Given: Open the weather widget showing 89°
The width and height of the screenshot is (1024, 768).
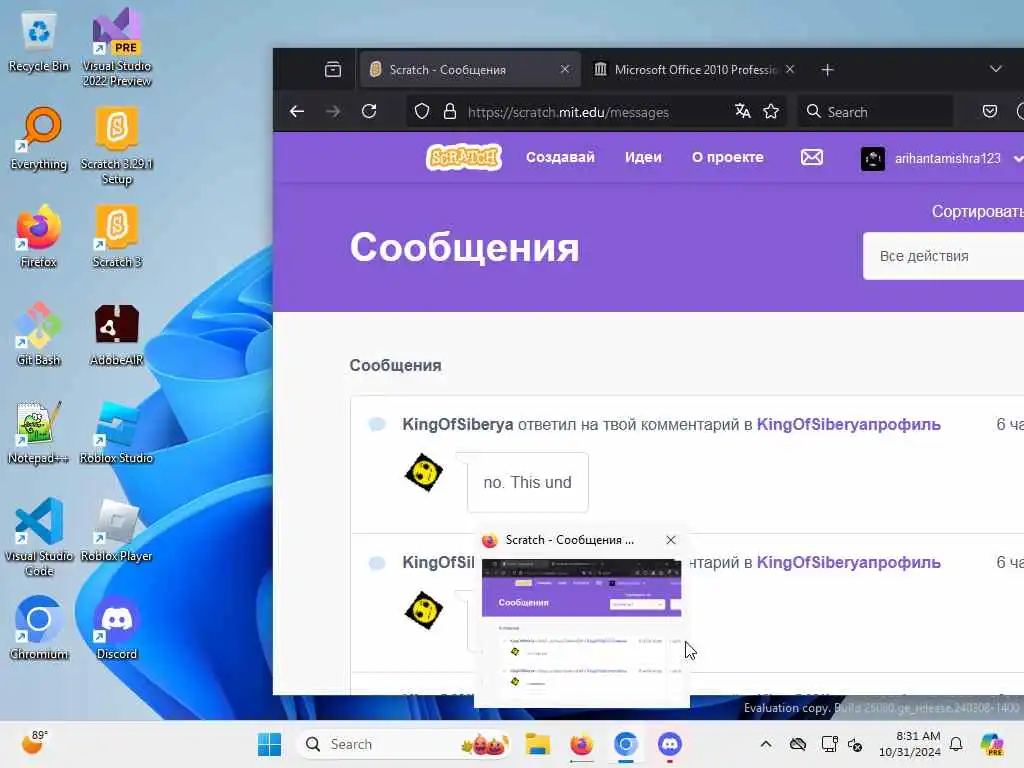Looking at the screenshot, I should pos(34,743).
